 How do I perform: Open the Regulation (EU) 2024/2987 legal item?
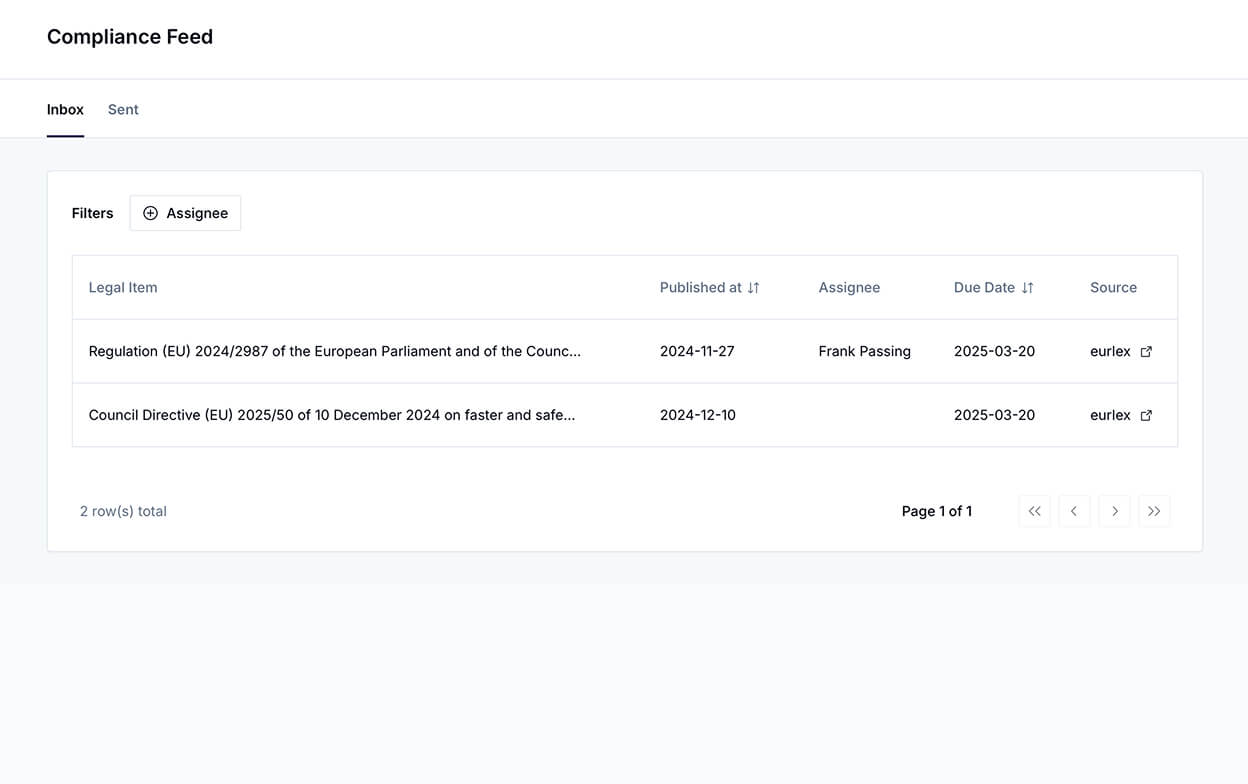click(x=334, y=352)
